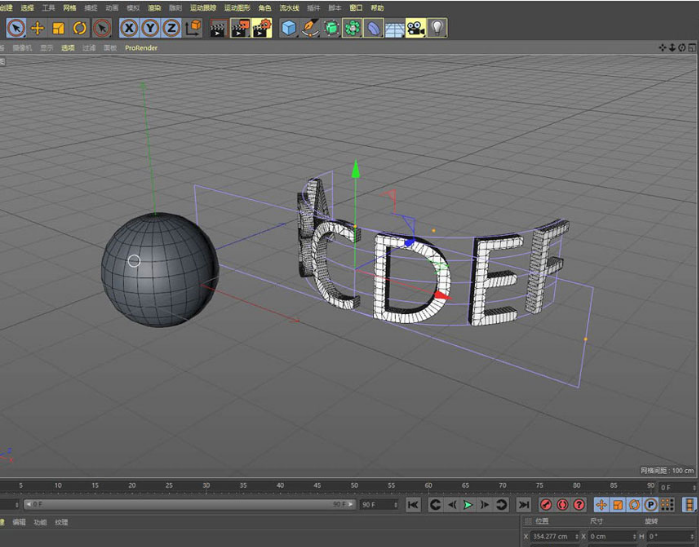Open the 窗口 (Window) menu
The width and height of the screenshot is (699, 547).
click(356, 8)
